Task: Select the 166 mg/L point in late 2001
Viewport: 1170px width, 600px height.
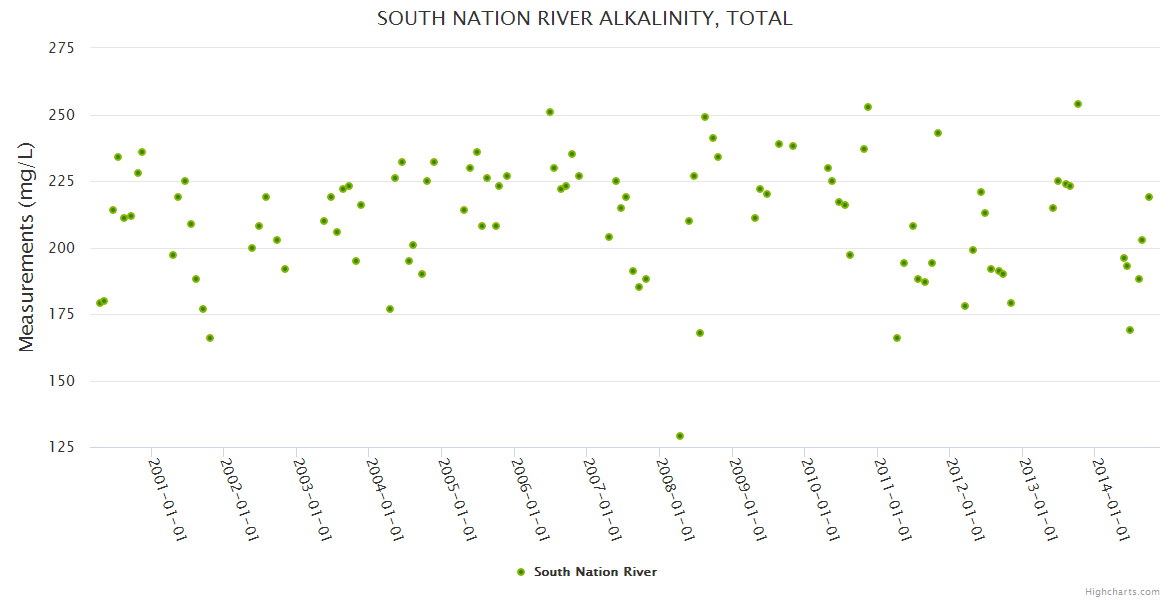Action: (x=210, y=338)
